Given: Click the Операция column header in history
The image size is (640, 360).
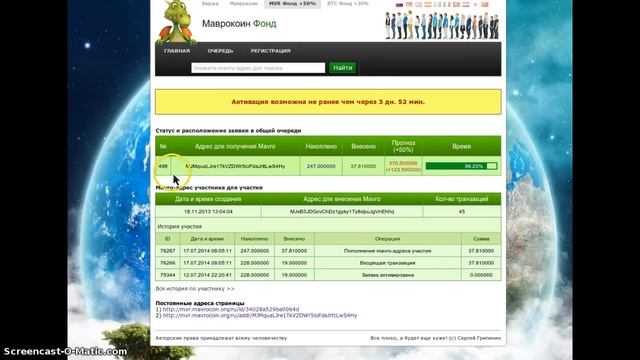Looking at the screenshot, I should coord(388,239).
